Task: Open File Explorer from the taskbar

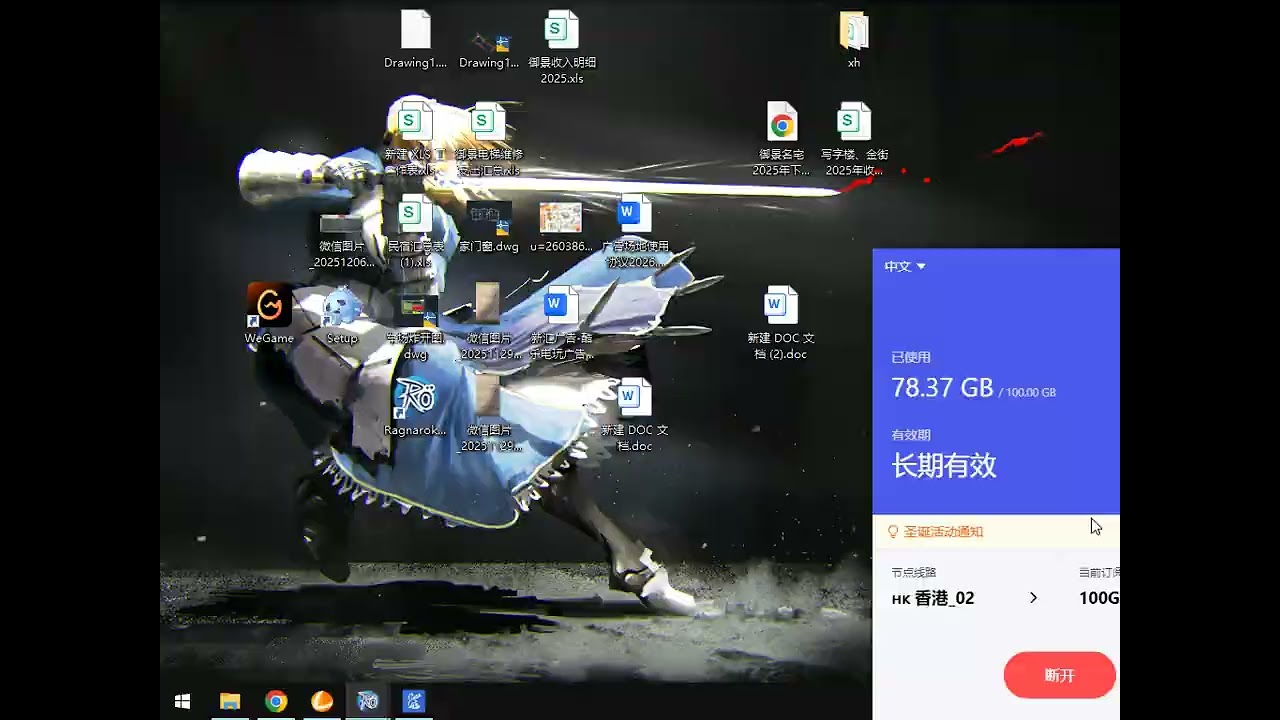Action: tap(230, 702)
